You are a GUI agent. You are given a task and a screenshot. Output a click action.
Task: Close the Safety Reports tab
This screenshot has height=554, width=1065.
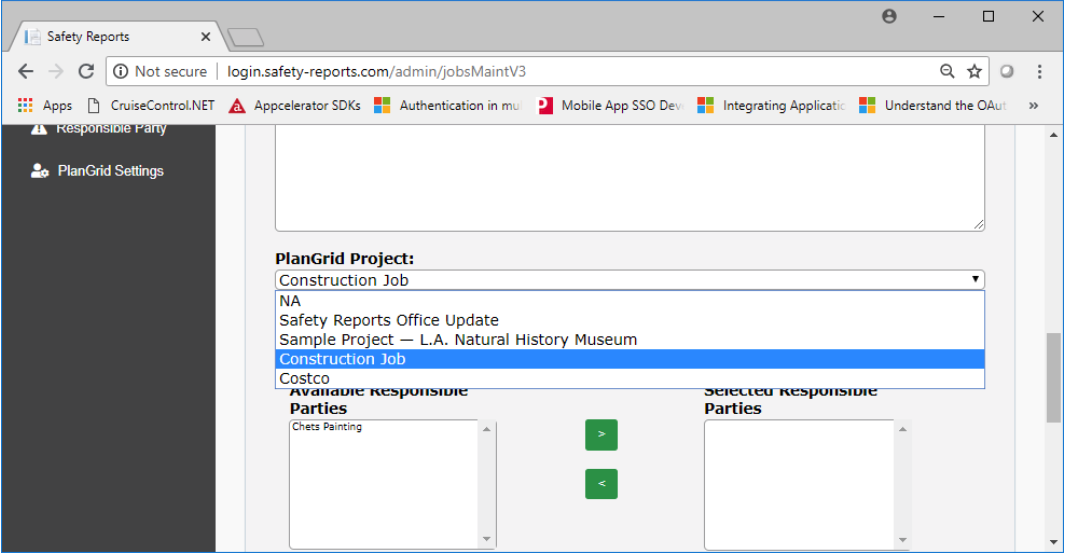coord(205,37)
